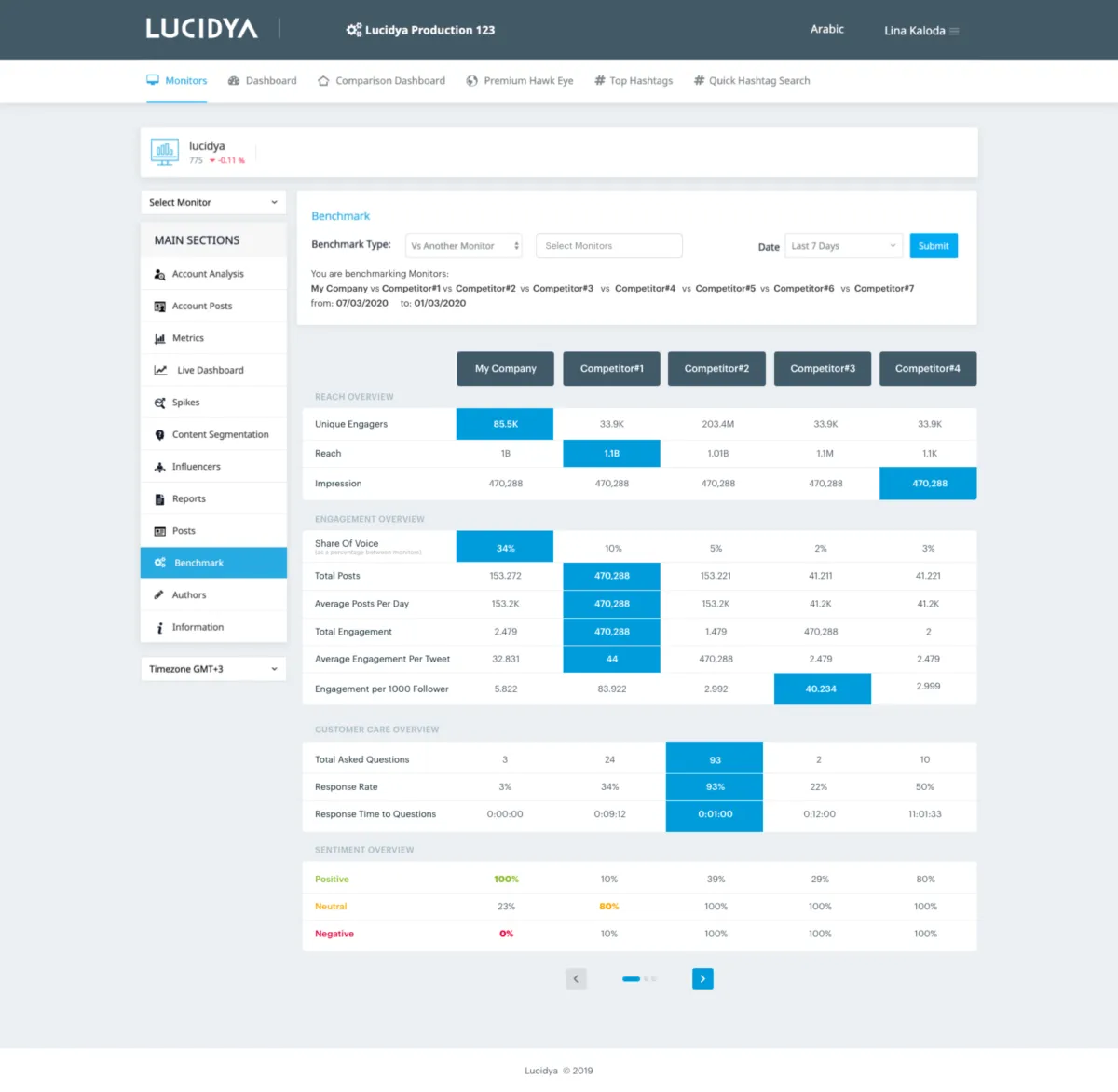Image resolution: width=1118 pixels, height=1092 pixels.
Task: Click the My Company column header
Action: 505,368
